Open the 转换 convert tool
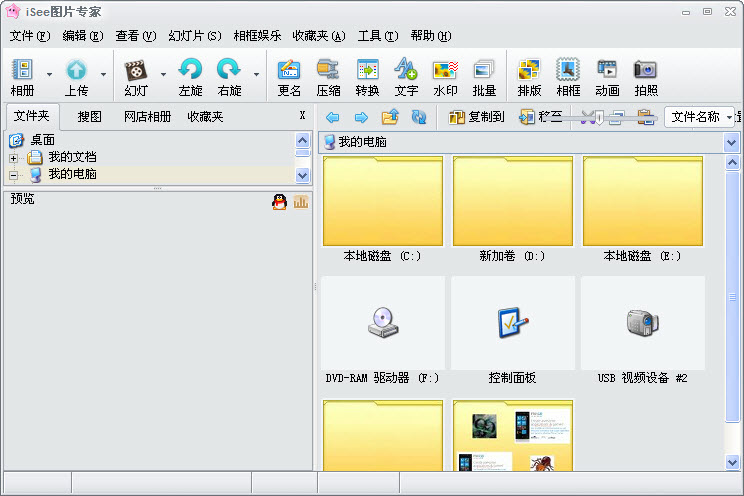The height and width of the screenshot is (496, 744). [x=367, y=77]
